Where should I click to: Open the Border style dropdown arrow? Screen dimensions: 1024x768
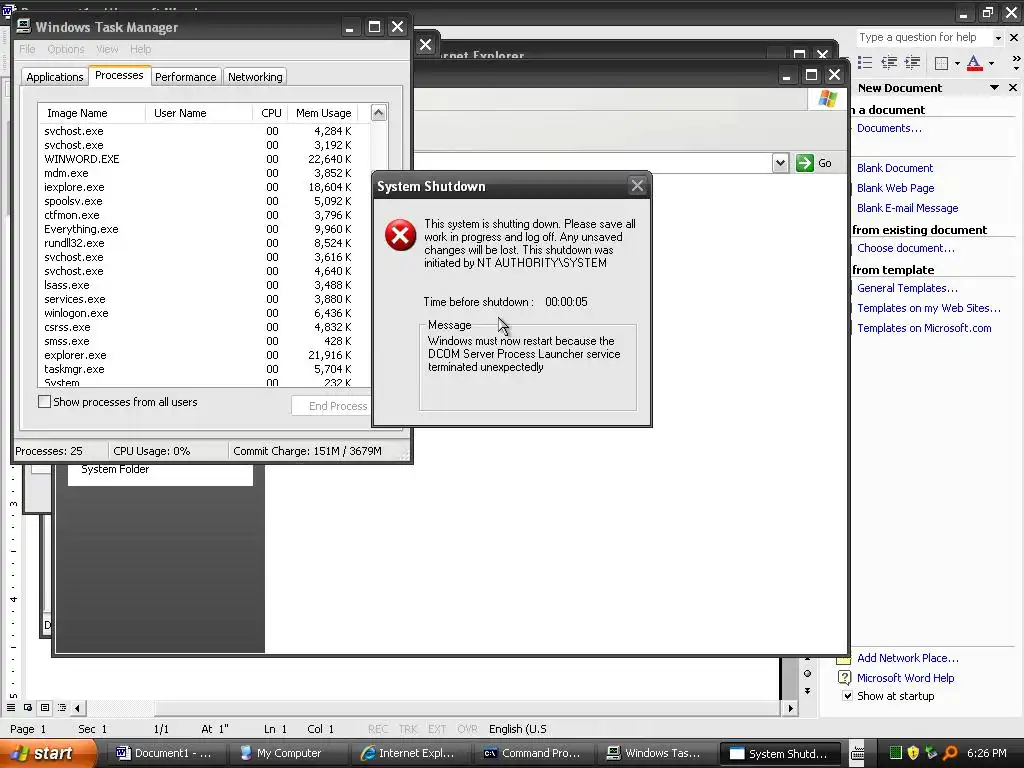point(957,63)
